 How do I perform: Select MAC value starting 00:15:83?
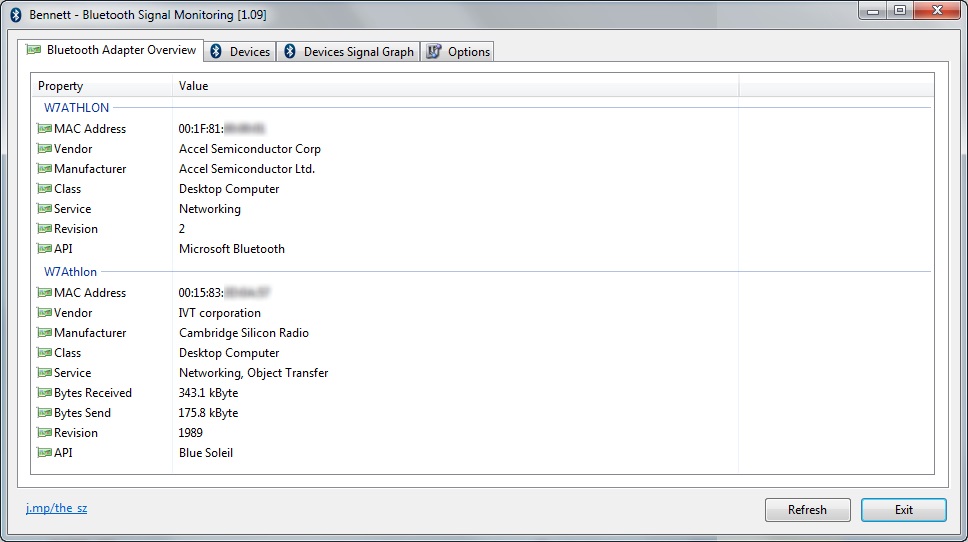224,293
